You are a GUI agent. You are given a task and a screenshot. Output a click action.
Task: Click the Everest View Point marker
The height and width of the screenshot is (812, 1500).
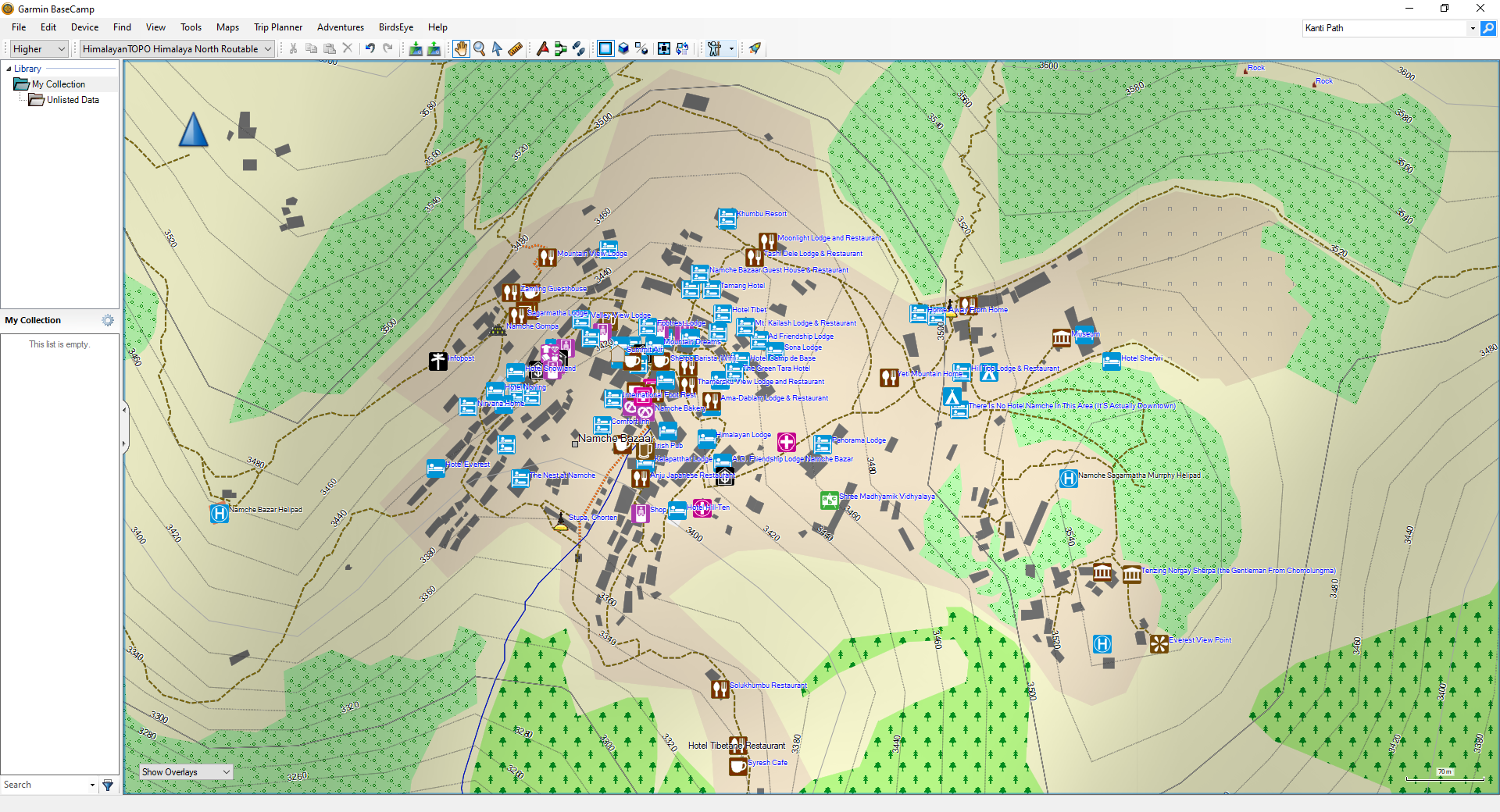[1159, 643]
